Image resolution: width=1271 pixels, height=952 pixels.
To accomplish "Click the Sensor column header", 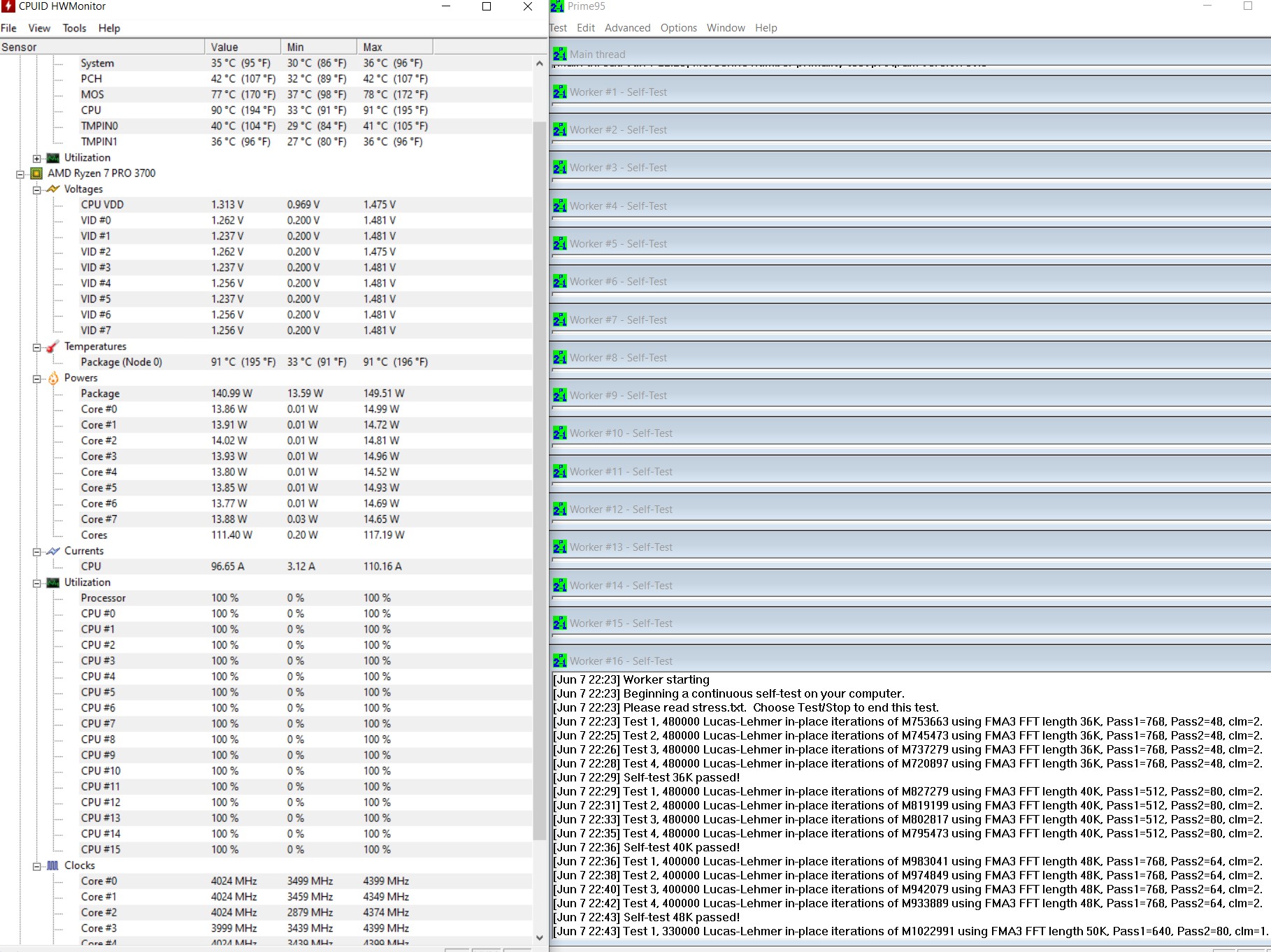I will 102,47.
